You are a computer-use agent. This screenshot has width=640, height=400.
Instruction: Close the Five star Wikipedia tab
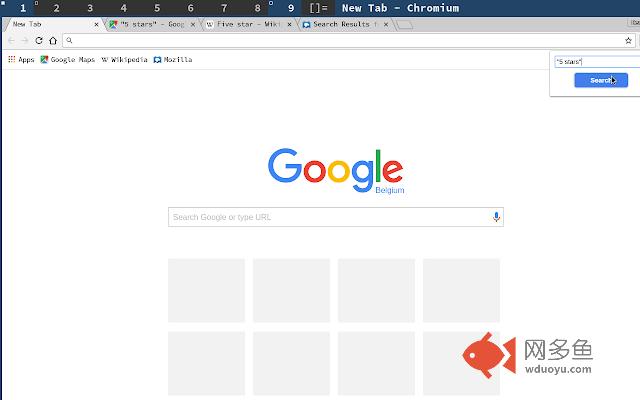point(289,24)
